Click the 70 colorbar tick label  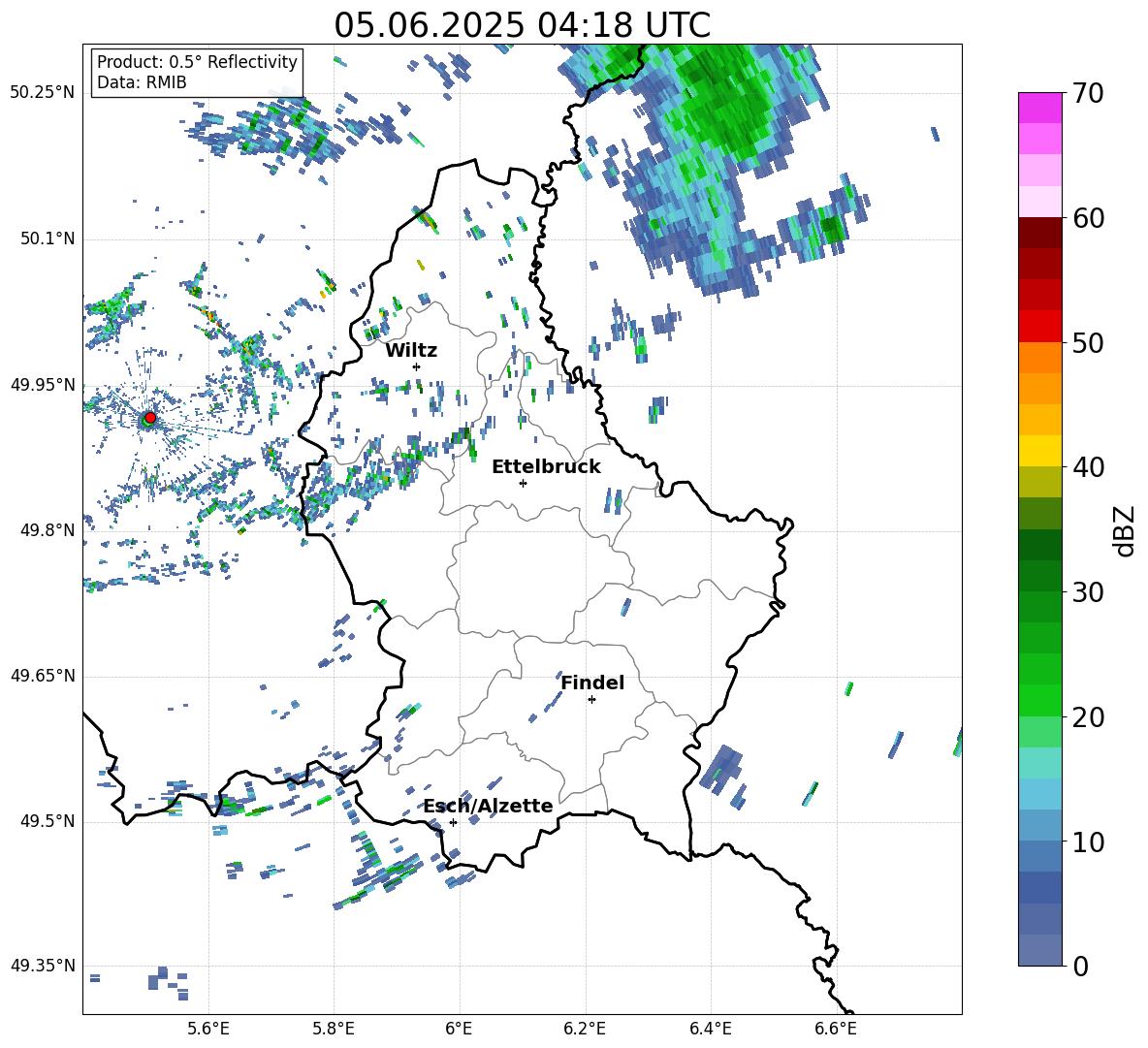(1088, 94)
